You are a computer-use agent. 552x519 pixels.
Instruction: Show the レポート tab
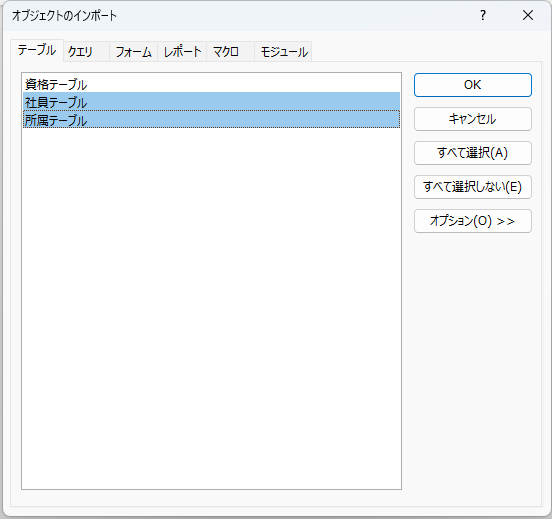pos(182,52)
